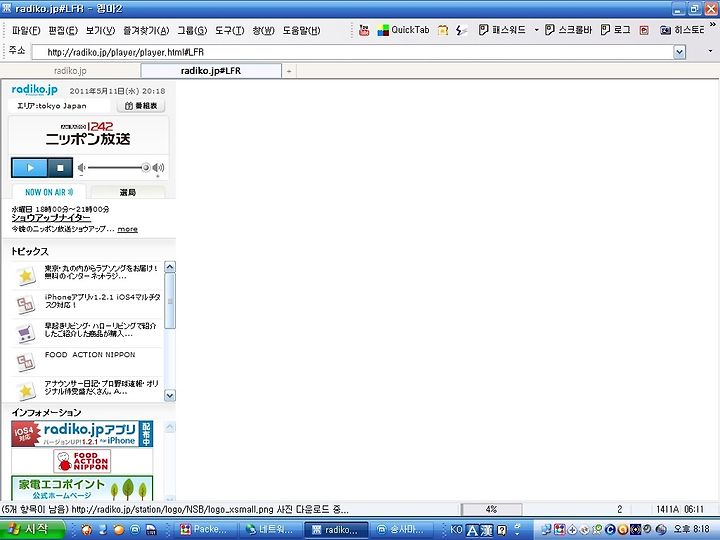Viewport: 720px width, 540px height.
Task: Open topic iPhoneアプリv1.2.1 iOS4マルチタスク対応
Action: (102, 301)
